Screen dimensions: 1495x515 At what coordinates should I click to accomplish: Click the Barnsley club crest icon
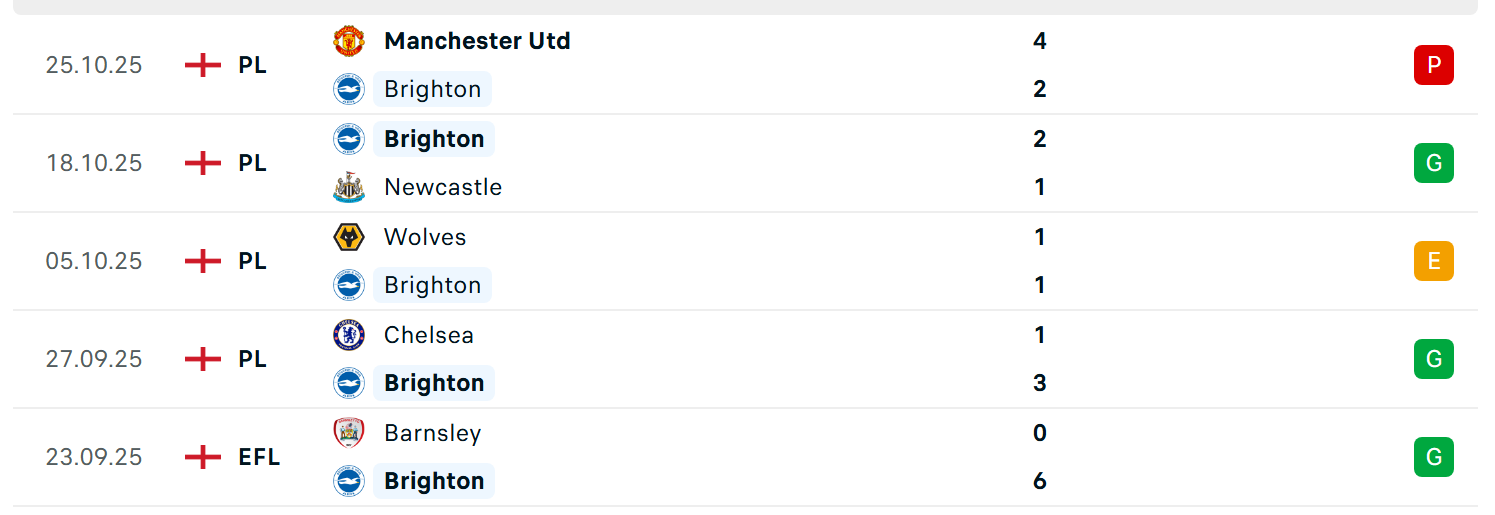click(x=349, y=433)
